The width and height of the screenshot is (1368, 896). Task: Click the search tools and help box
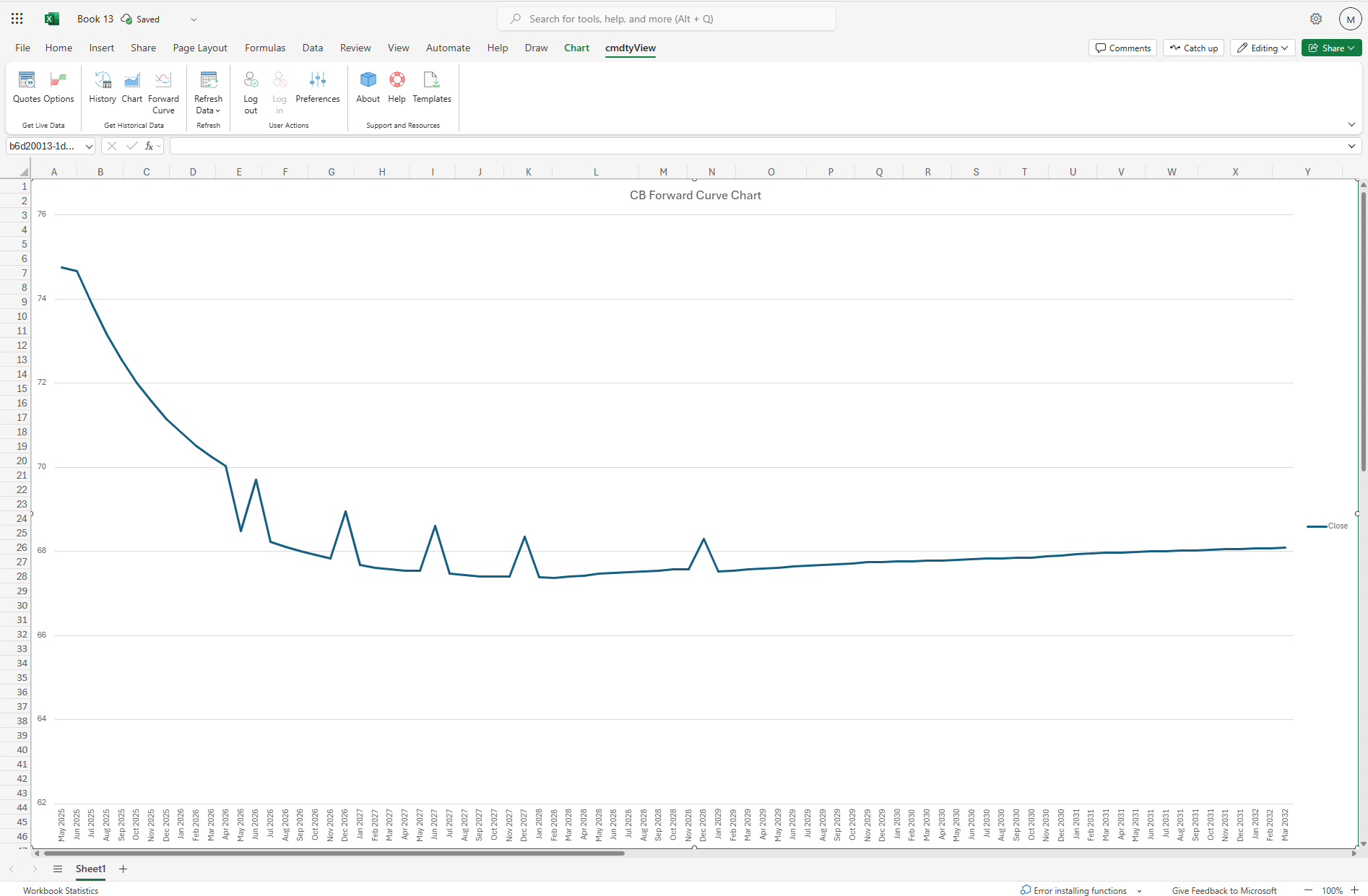pos(667,19)
